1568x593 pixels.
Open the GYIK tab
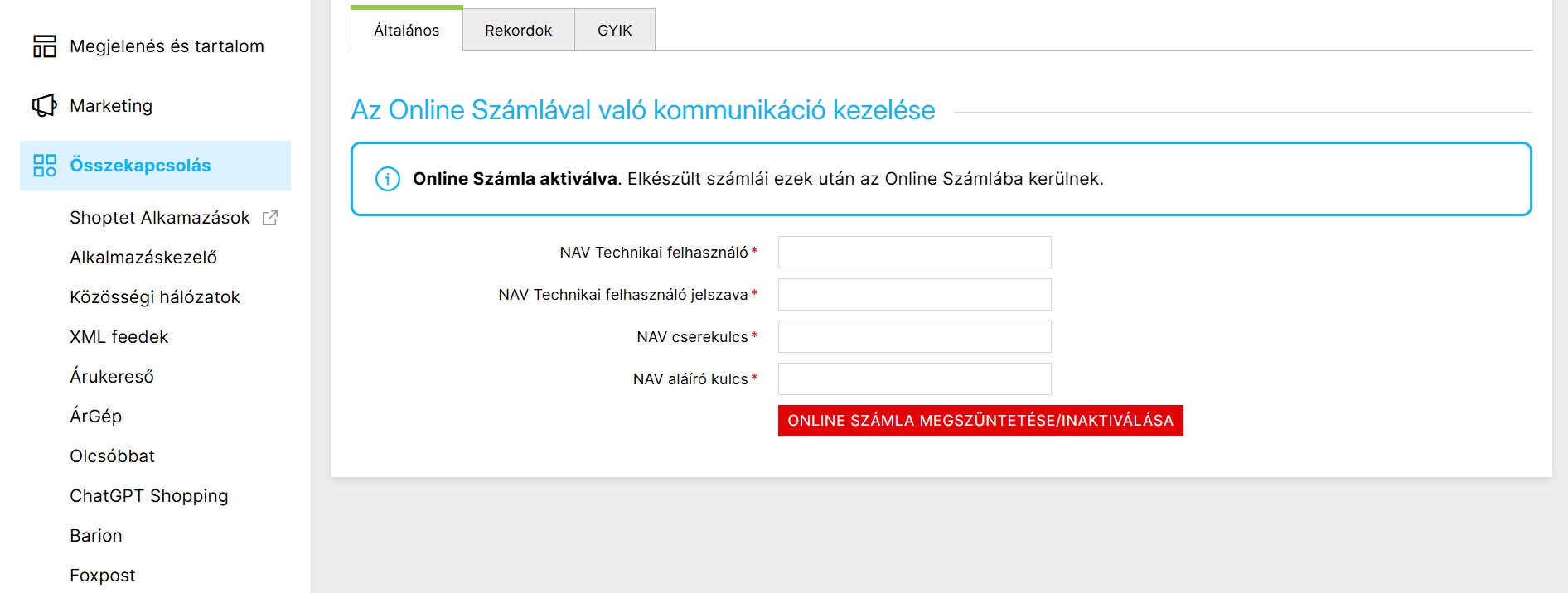615,30
